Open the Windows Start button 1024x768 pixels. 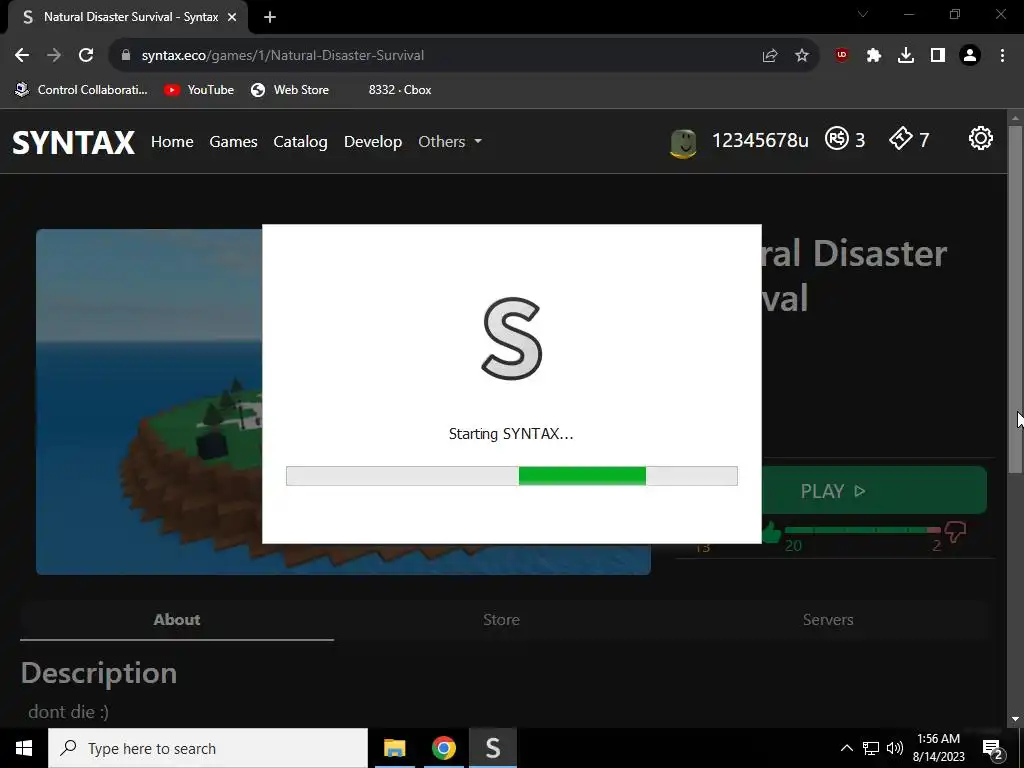tap(24, 748)
